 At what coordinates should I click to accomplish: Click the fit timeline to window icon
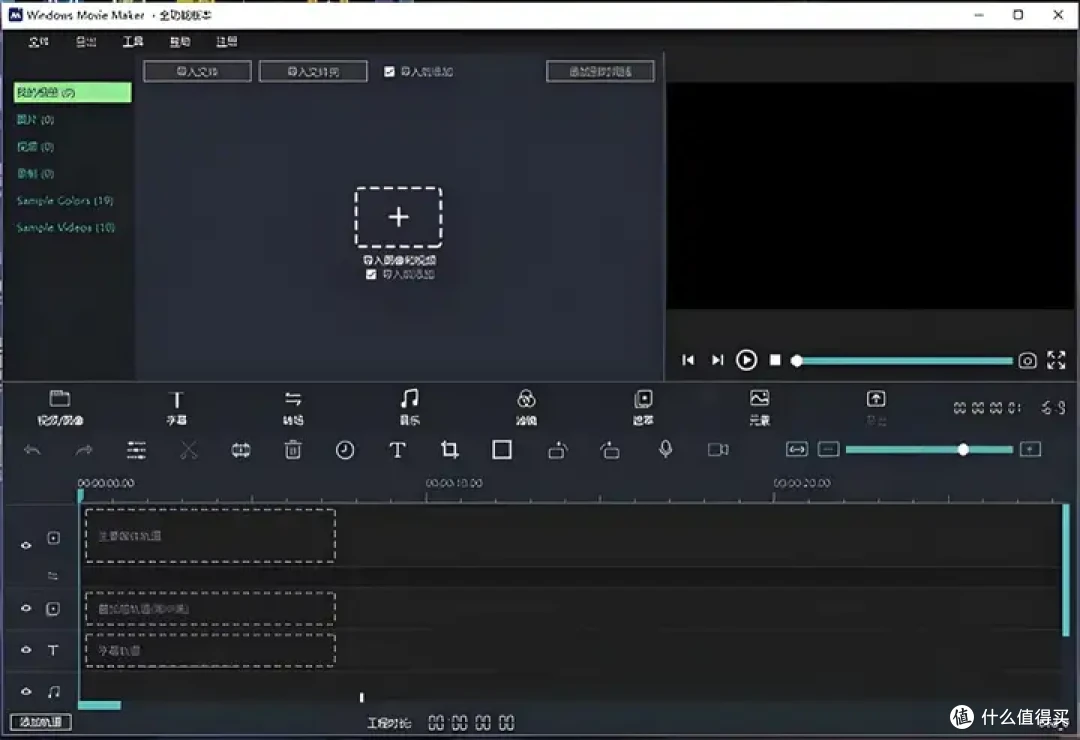click(x=796, y=450)
